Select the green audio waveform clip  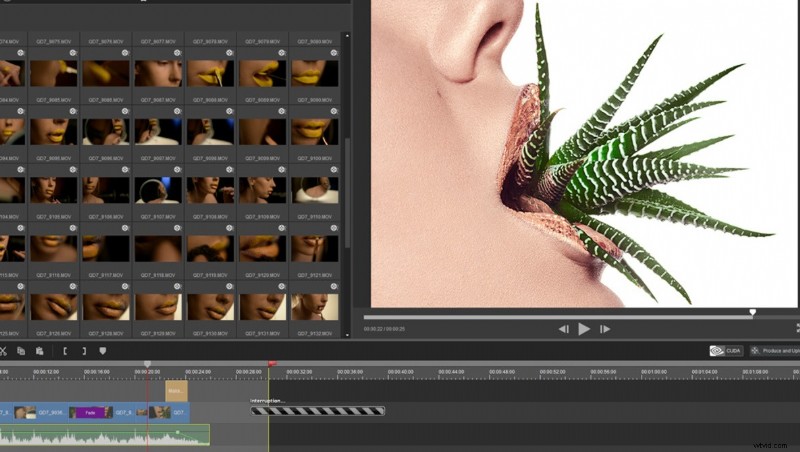105,435
